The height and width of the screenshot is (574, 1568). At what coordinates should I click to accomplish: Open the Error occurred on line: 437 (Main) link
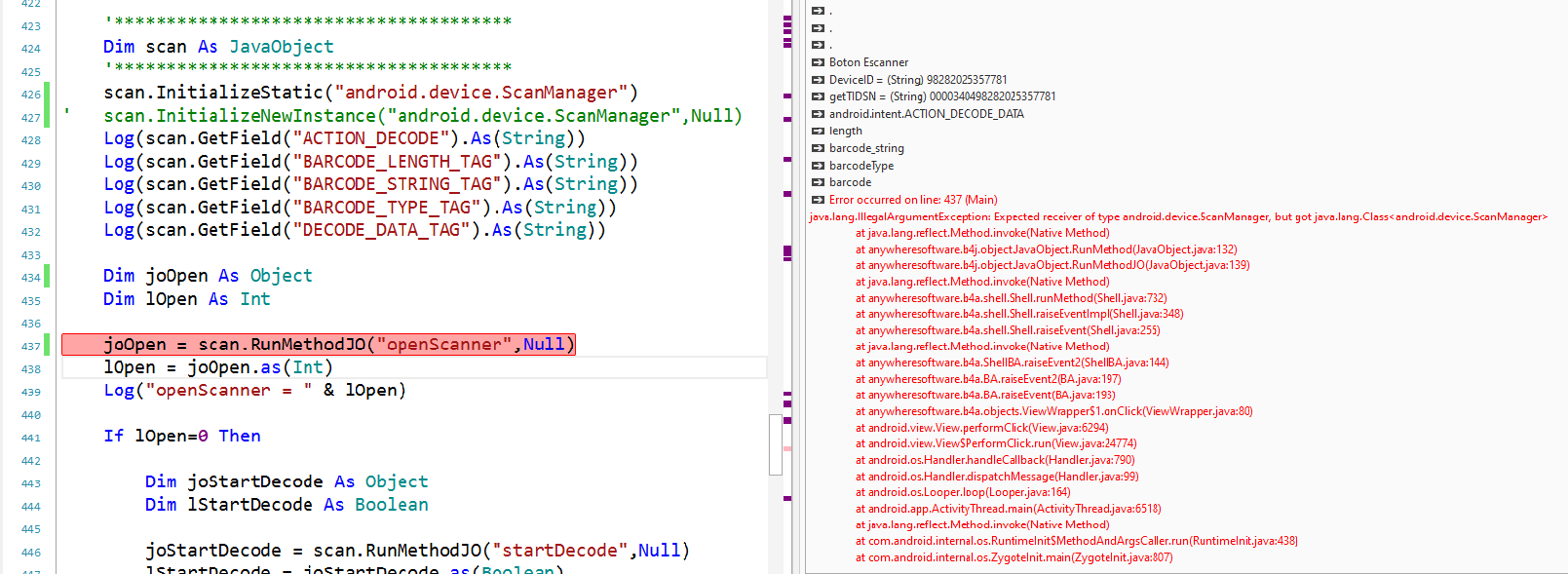point(913,200)
